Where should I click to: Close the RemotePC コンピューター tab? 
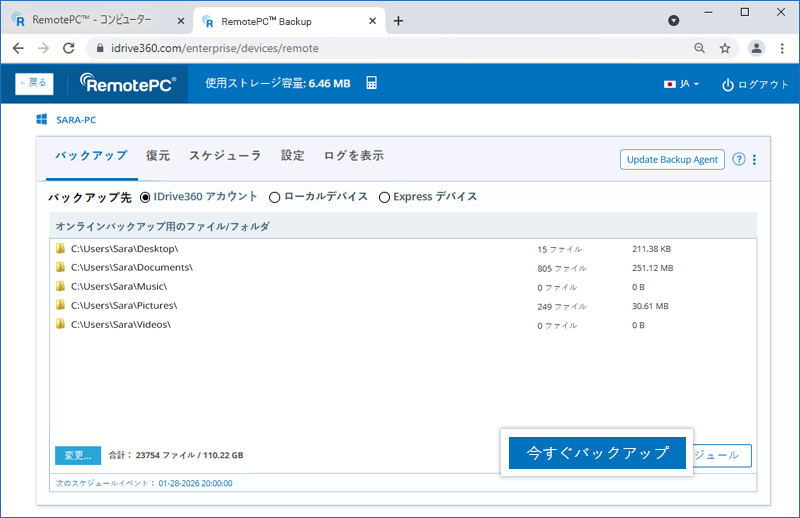(181, 21)
